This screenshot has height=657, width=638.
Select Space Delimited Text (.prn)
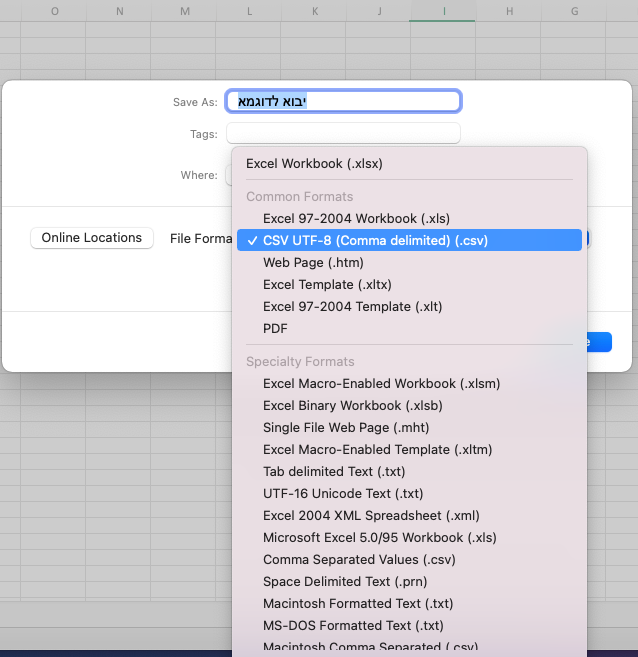pyautogui.click(x=409, y=582)
